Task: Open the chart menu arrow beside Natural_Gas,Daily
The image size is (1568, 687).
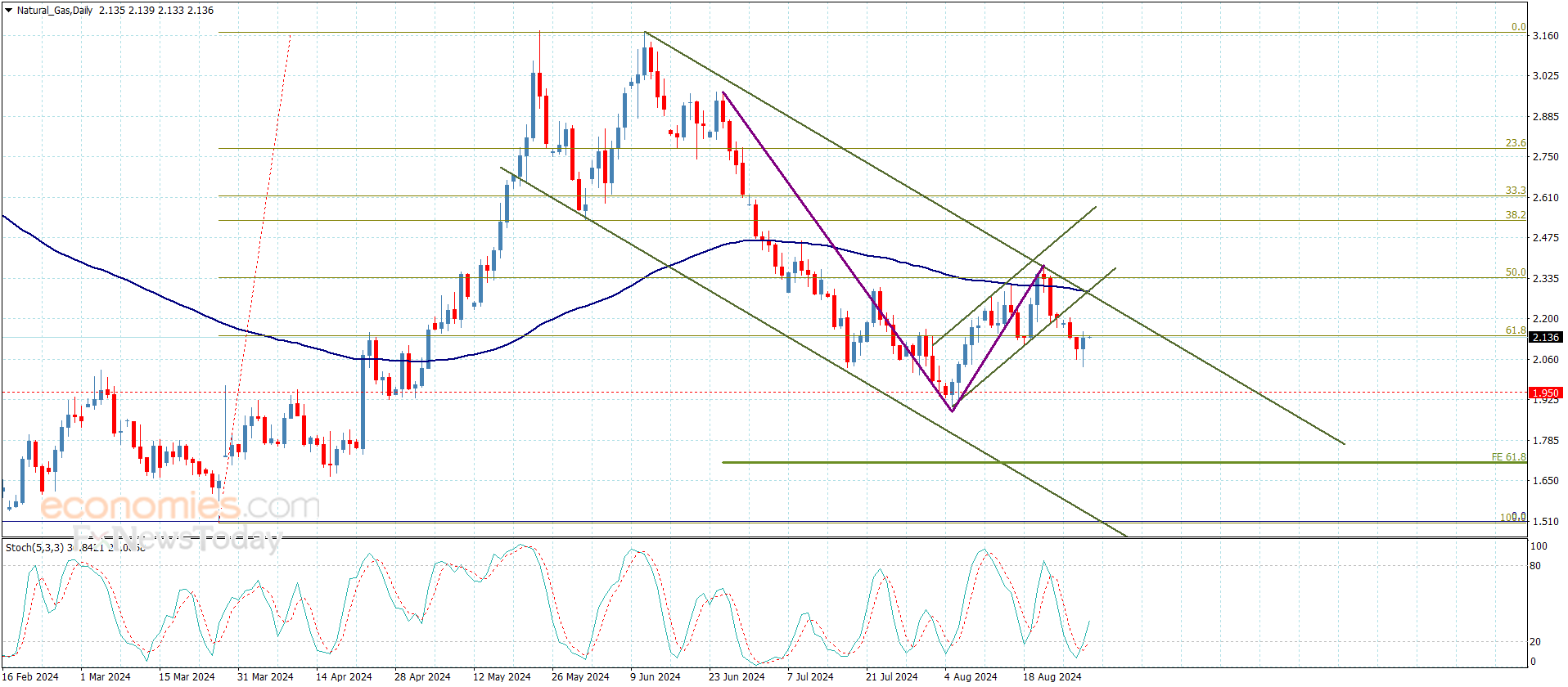Action: (9, 11)
